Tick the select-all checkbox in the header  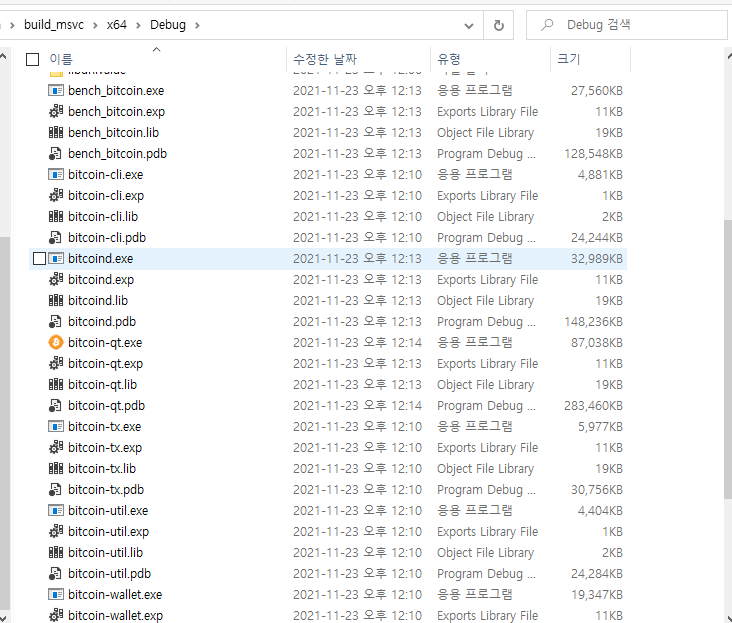click(32, 59)
